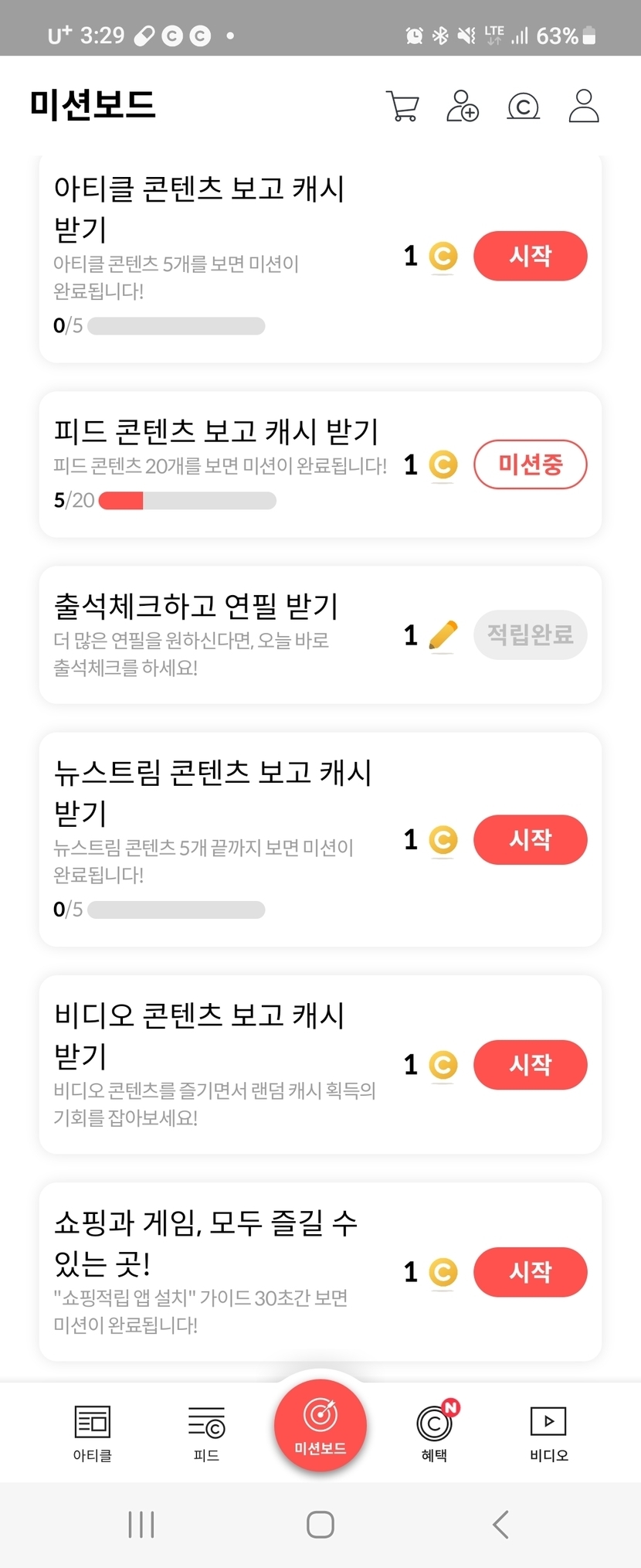The image size is (641, 1568).
Task: Switch to the 피드 tab
Action: click(x=206, y=1433)
